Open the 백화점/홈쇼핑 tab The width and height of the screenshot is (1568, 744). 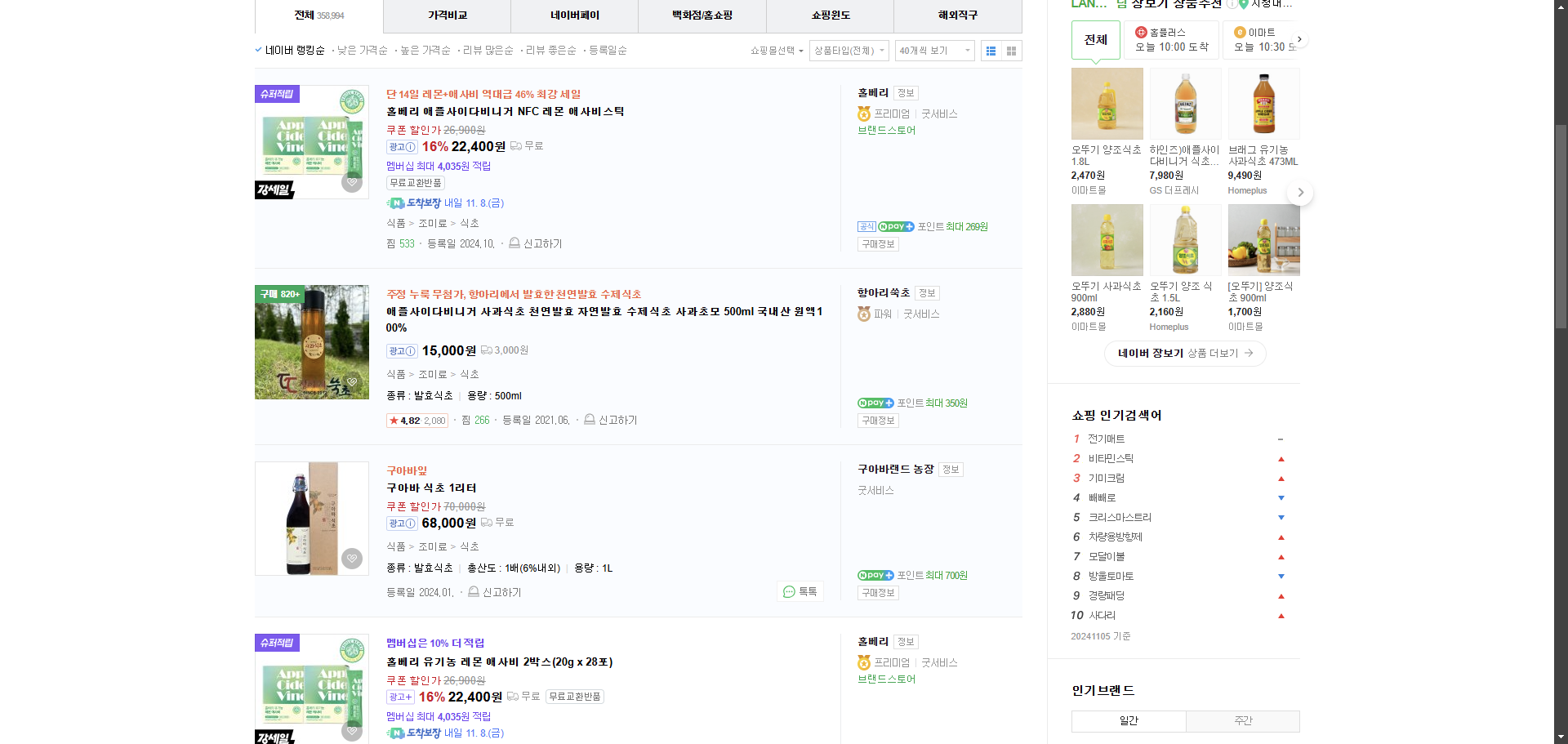pos(702,16)
